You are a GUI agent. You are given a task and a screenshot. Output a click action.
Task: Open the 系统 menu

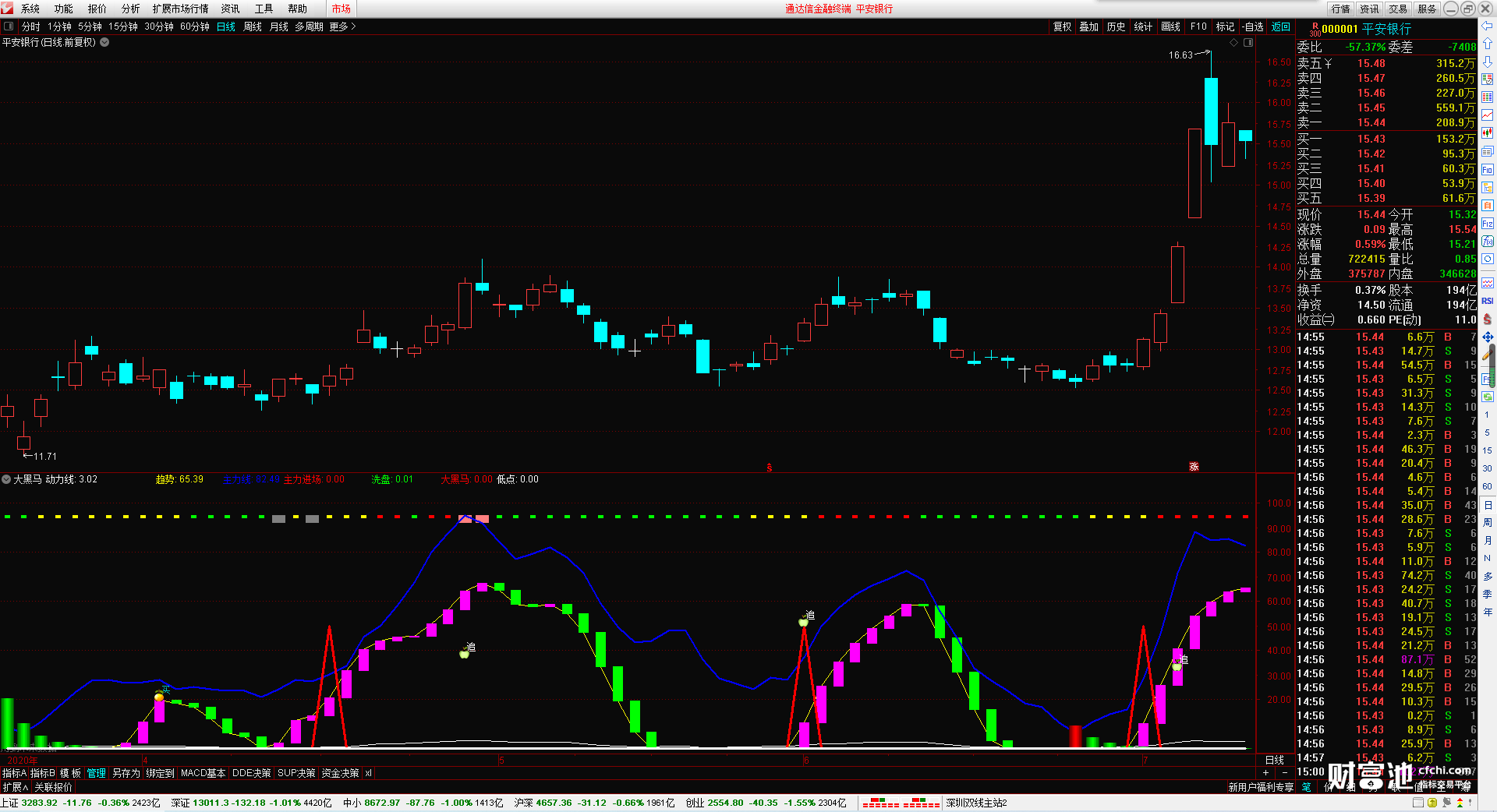(30, 9)
